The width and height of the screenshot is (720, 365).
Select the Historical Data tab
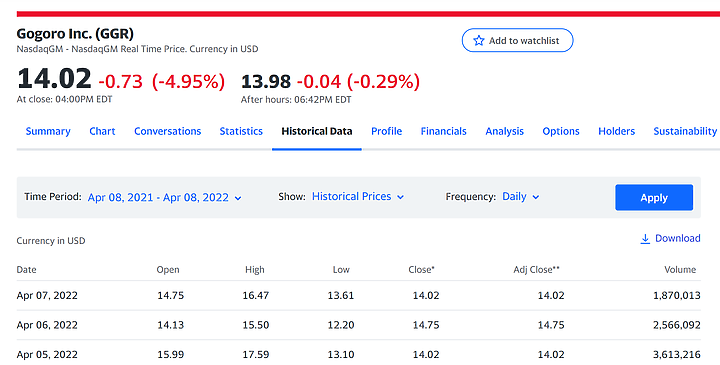coord(317,131)
